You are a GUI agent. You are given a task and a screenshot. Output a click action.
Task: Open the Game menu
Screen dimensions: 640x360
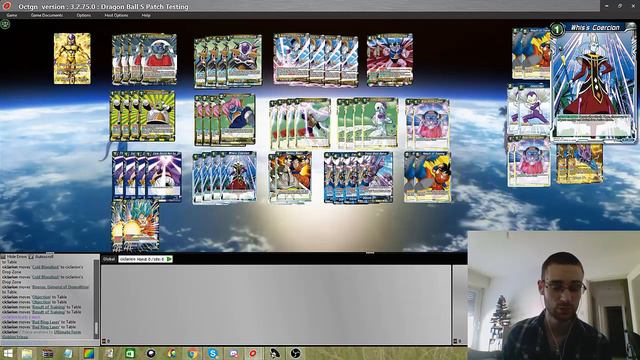[11, 15]
